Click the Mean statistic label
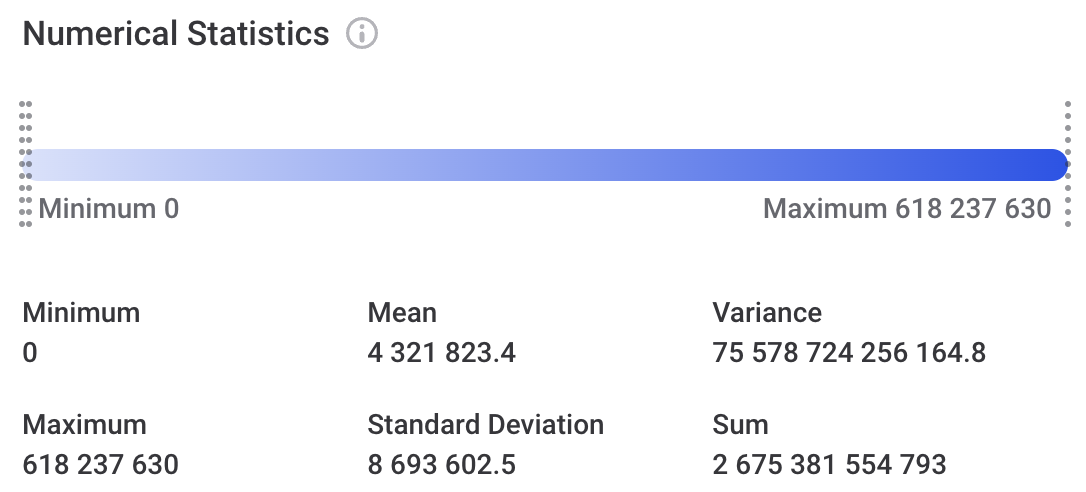This screenshot has height=492, width=1086. pos(402,313)
